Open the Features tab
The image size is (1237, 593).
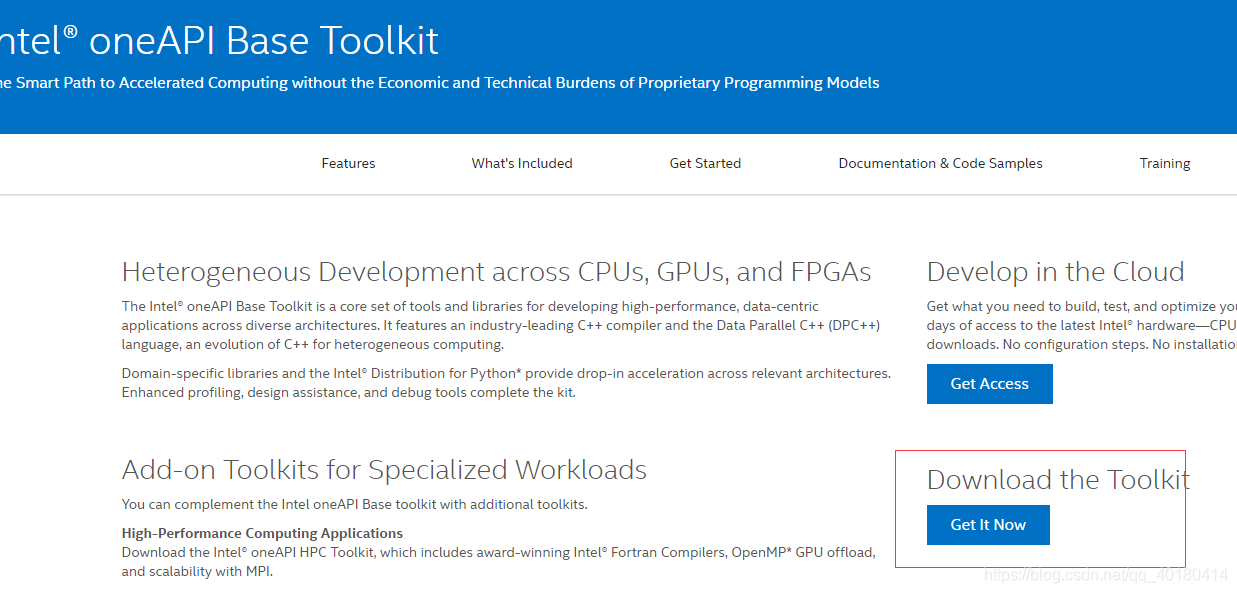[x=348, y=163]
